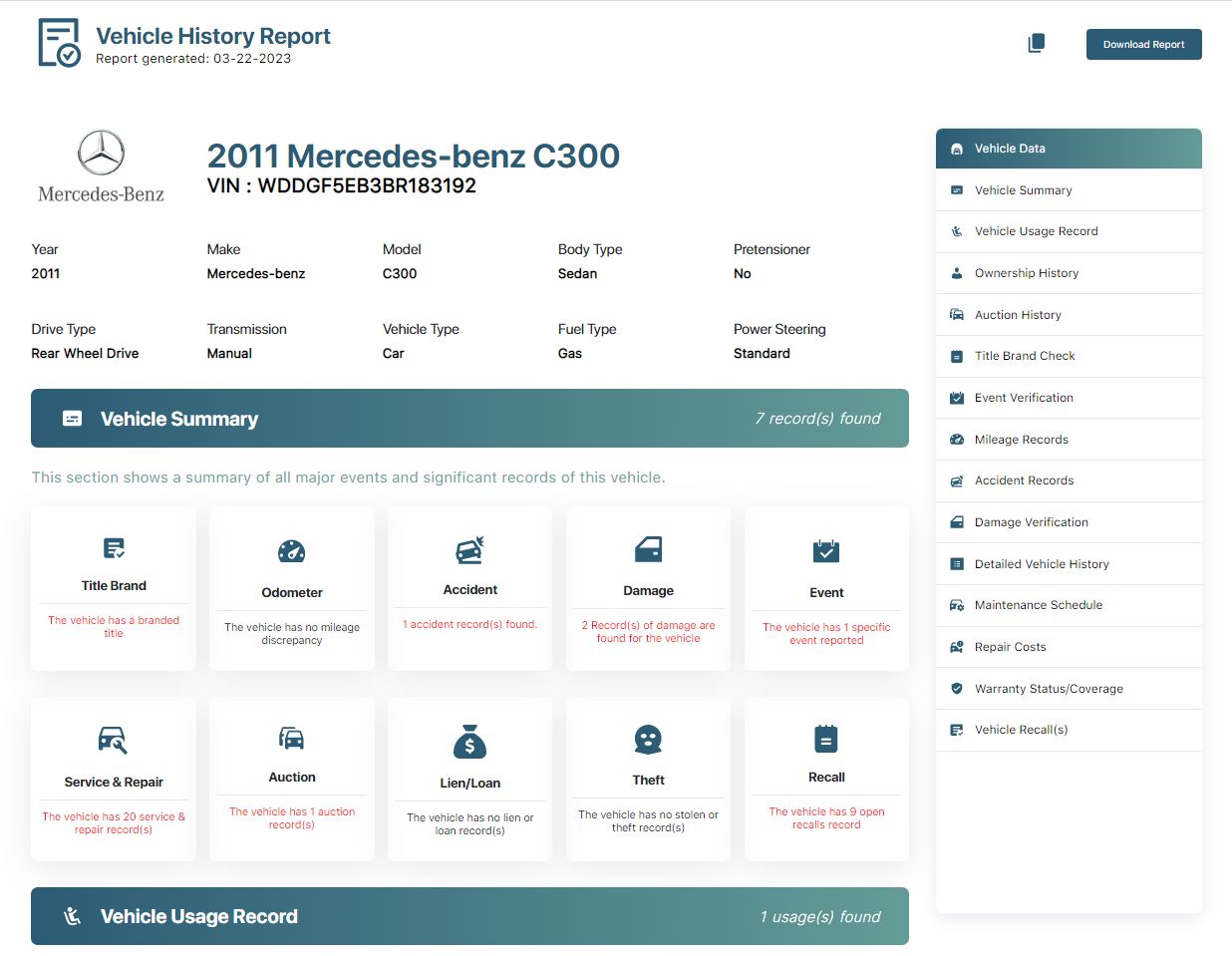The image size is (1232, 956).
Task: Click the 'no mileage discrepancy' Odometer text
Action: pyautogui.click(x=292, y=633)
